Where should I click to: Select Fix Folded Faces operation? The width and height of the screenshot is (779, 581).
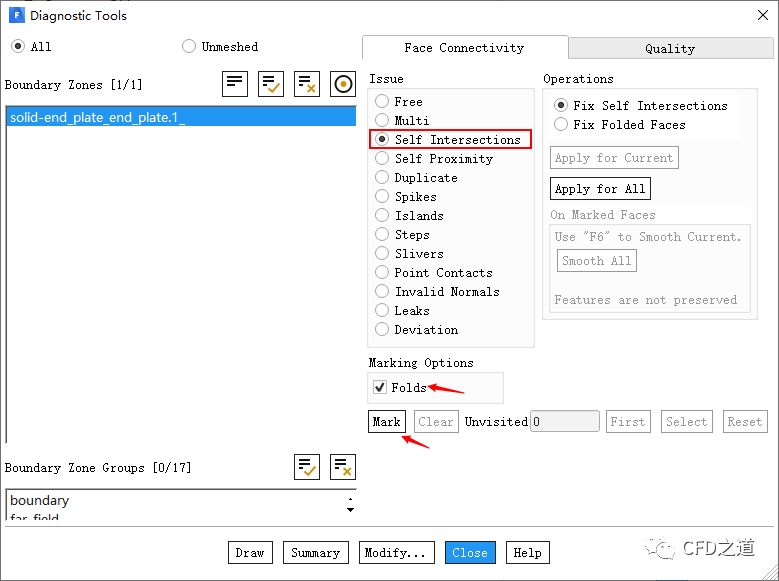561,124
